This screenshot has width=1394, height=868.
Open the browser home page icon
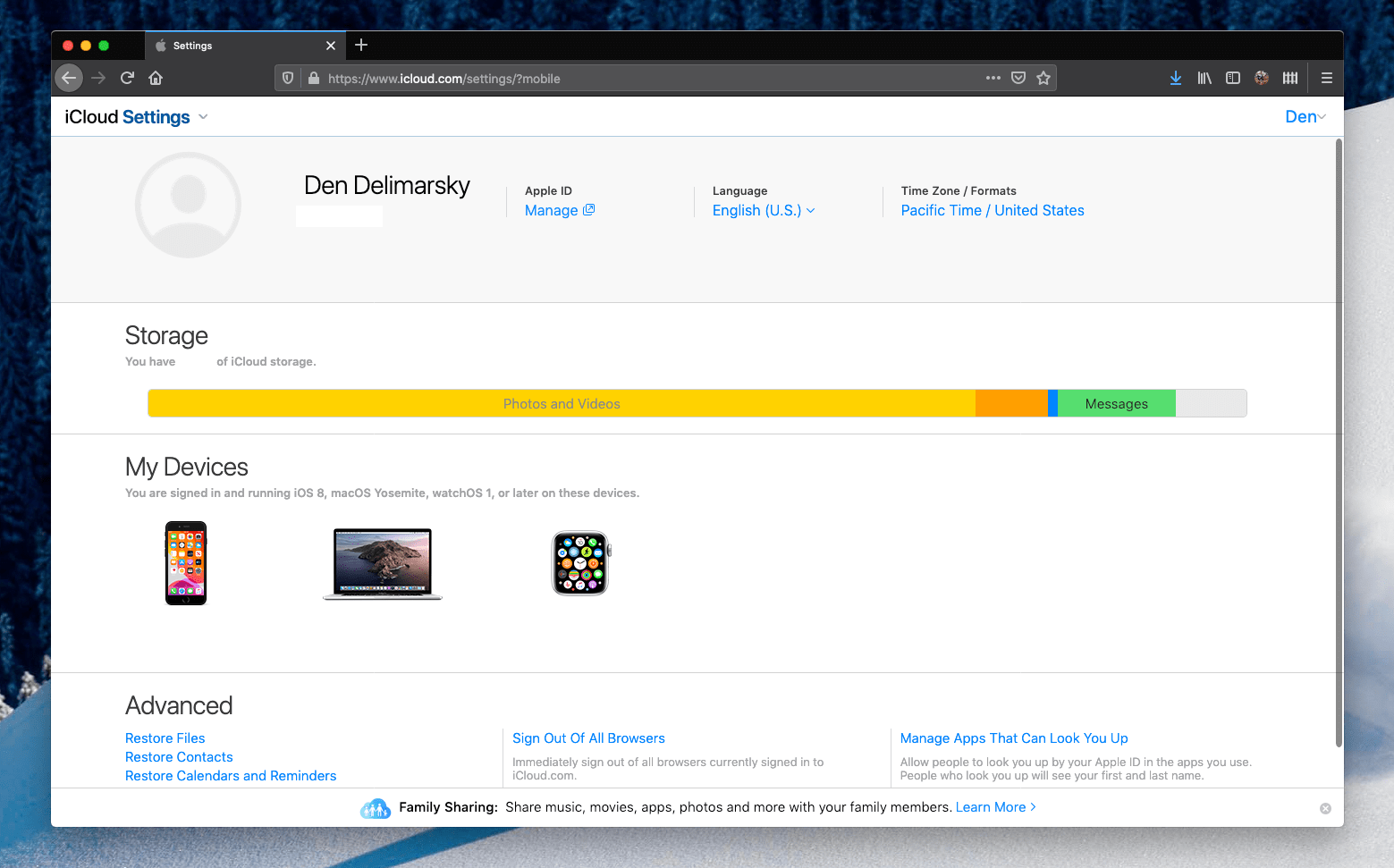[156, 78]
